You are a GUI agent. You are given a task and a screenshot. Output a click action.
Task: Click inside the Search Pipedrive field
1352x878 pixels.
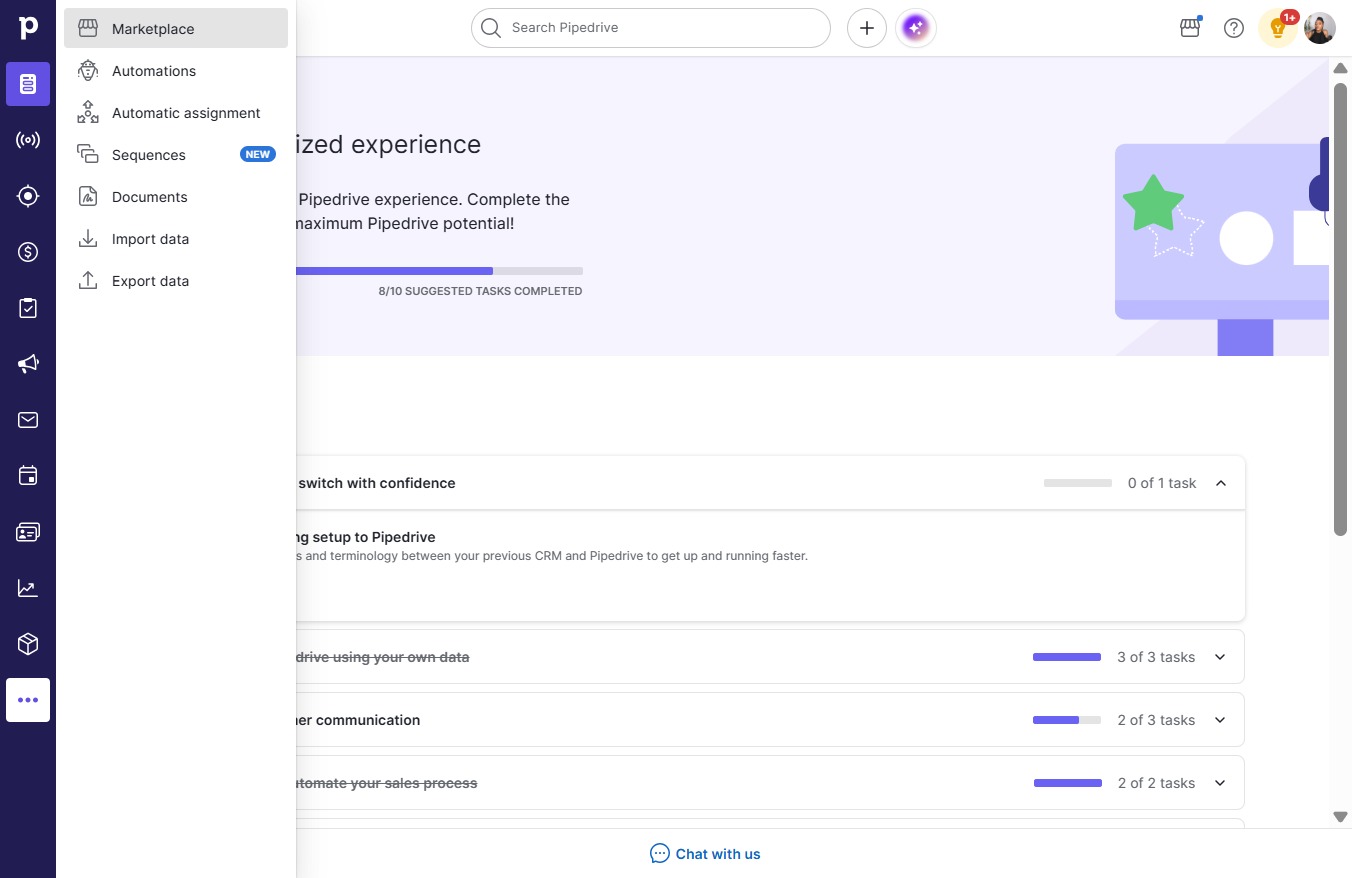coord(651,28)
